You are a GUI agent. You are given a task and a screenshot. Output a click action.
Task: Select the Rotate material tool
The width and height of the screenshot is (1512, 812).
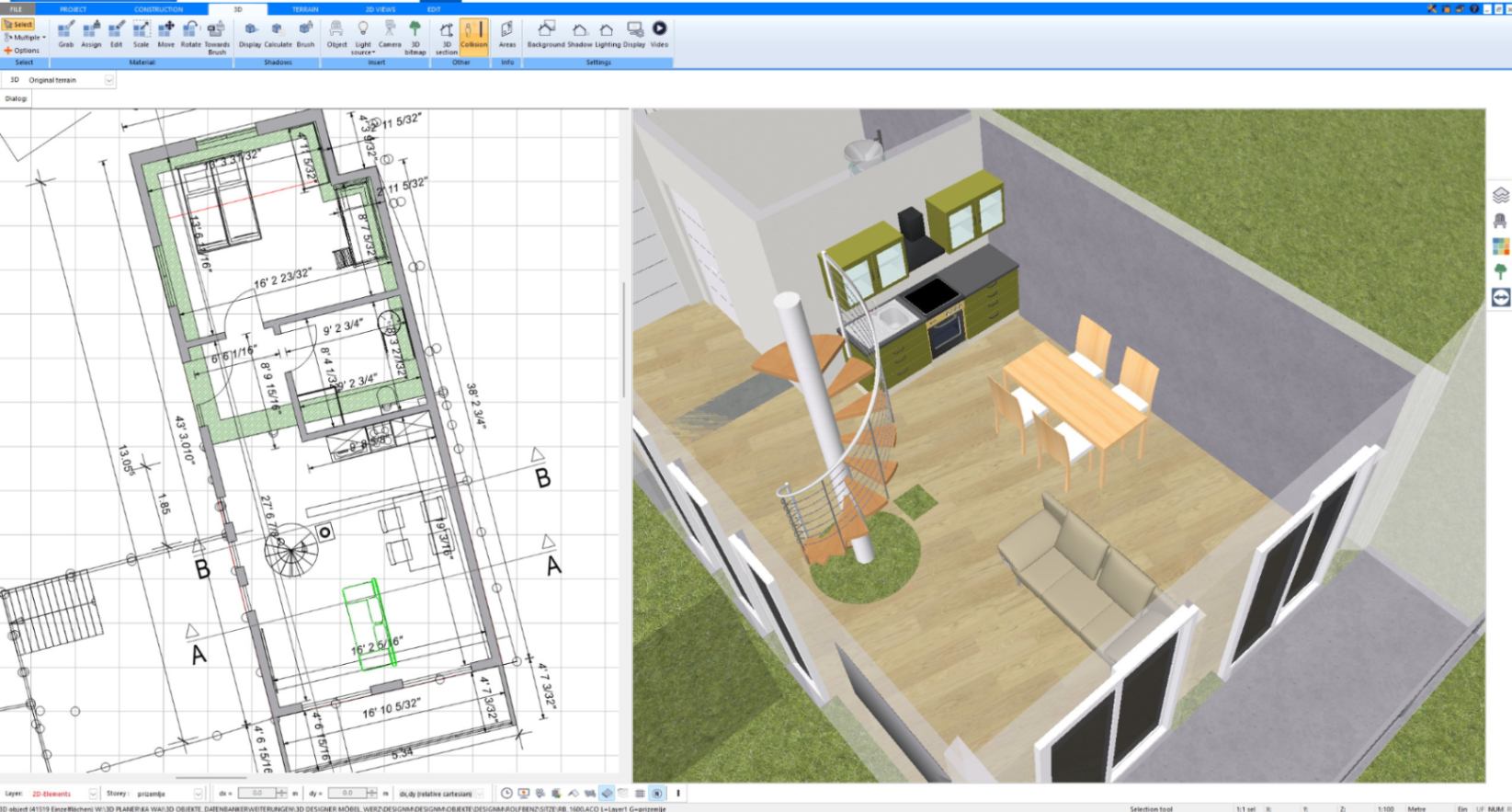[190, 34]
